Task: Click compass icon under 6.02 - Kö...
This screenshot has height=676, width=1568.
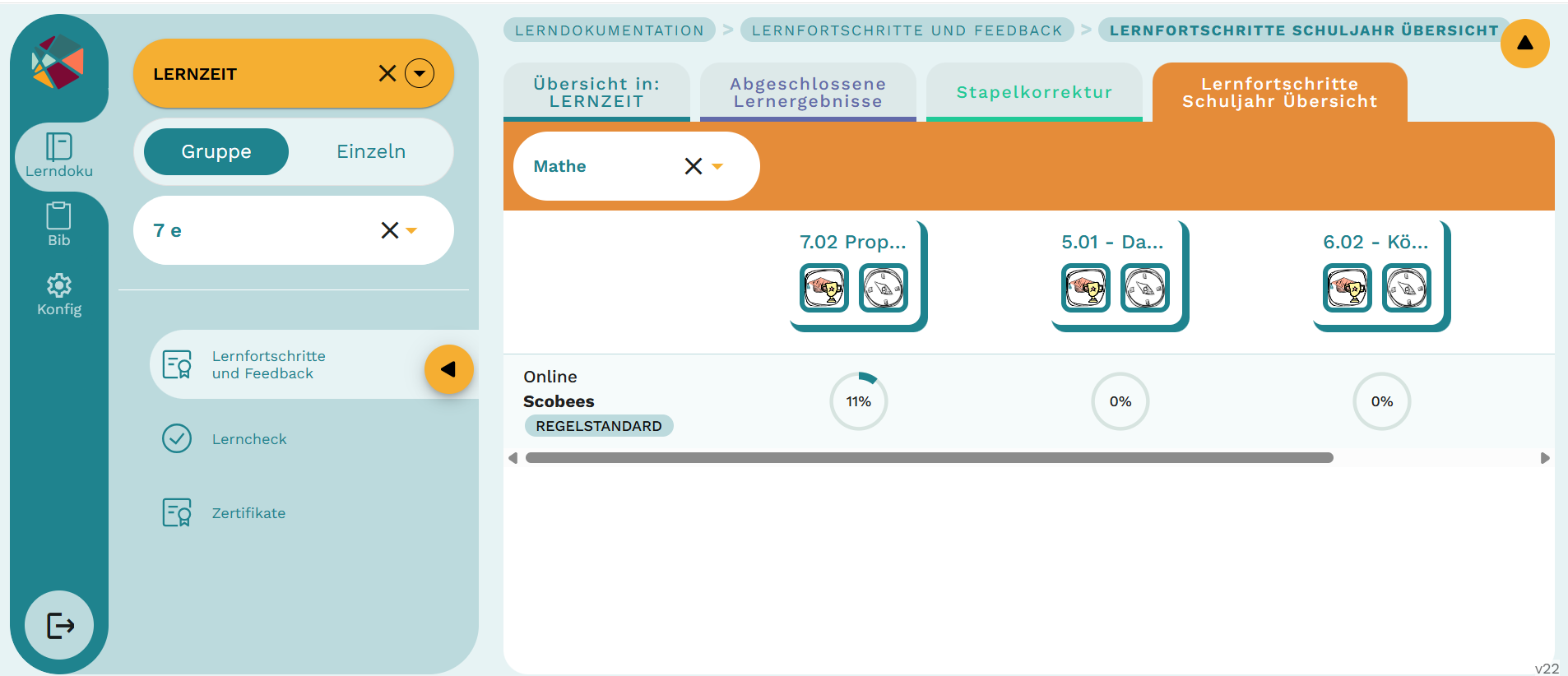Action: 1407,288
